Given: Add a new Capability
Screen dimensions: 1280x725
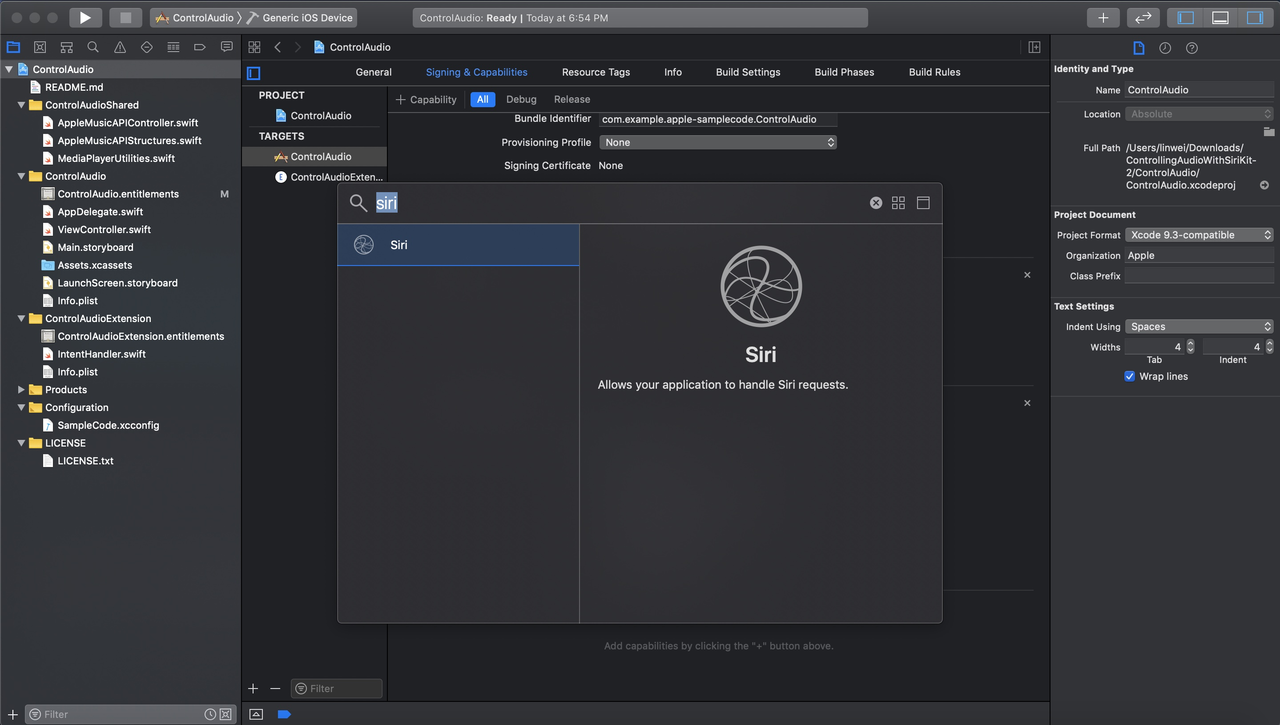Looking at the screenshot, I should point(426,99).
